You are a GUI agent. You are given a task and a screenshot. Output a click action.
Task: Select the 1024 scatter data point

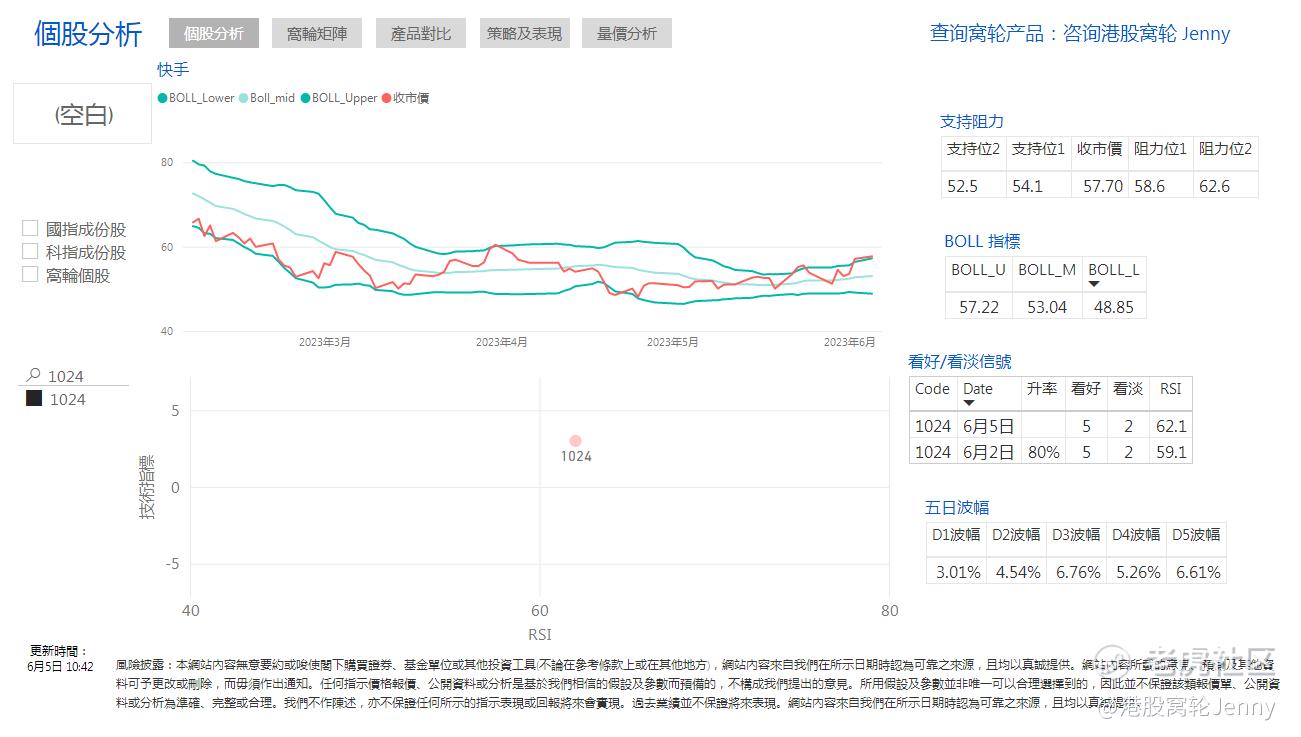575,441
